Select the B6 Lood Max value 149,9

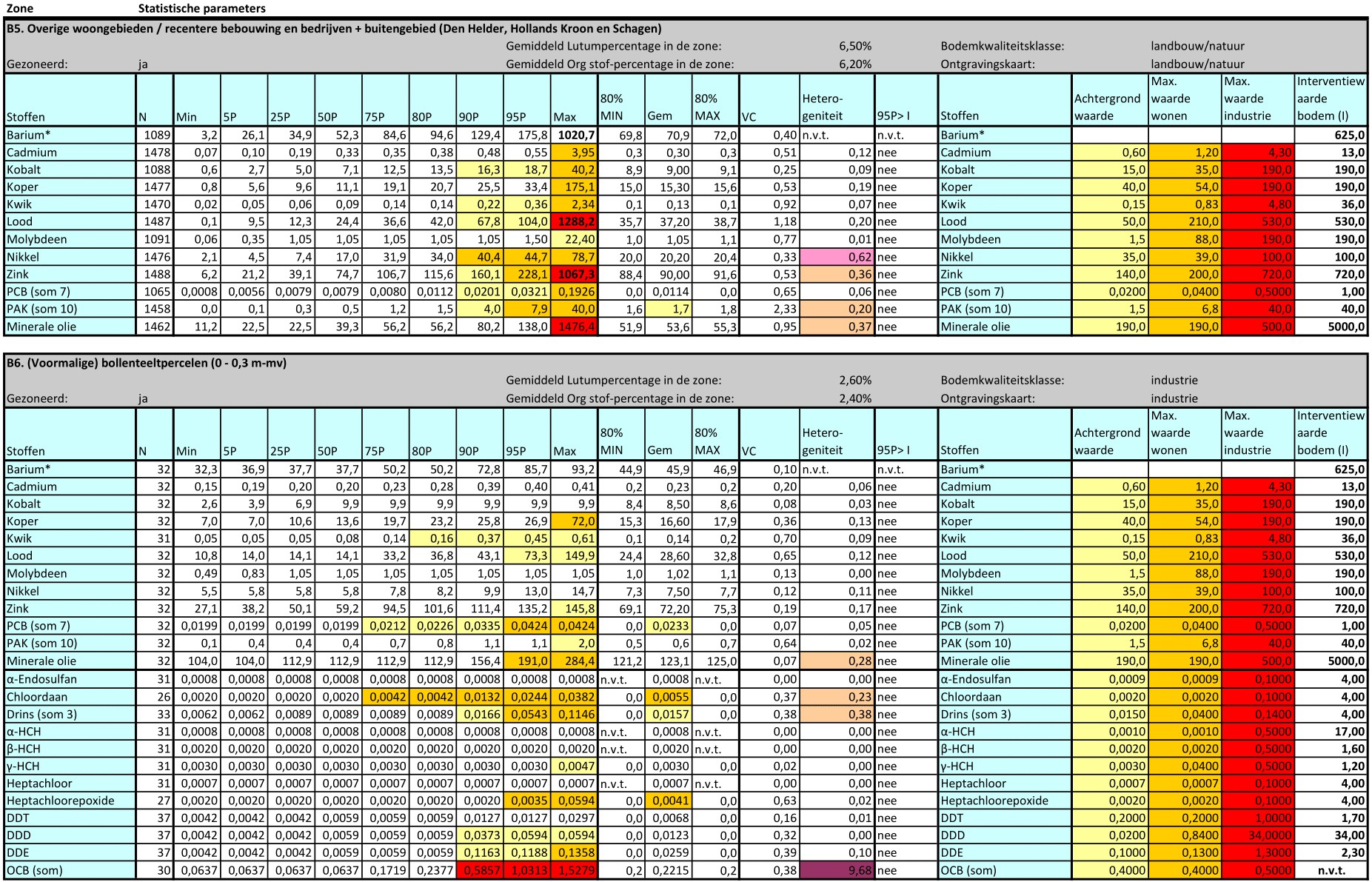point(575,555)
